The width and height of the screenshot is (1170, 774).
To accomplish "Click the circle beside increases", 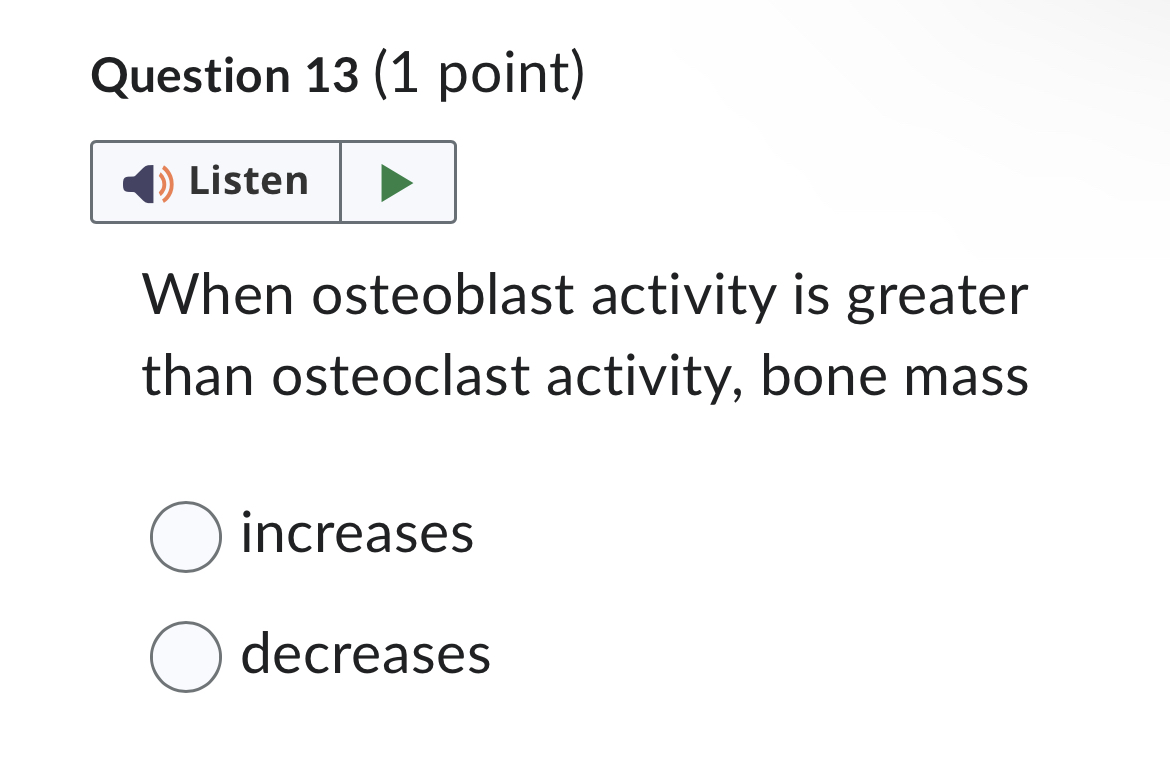I will 187,536.
